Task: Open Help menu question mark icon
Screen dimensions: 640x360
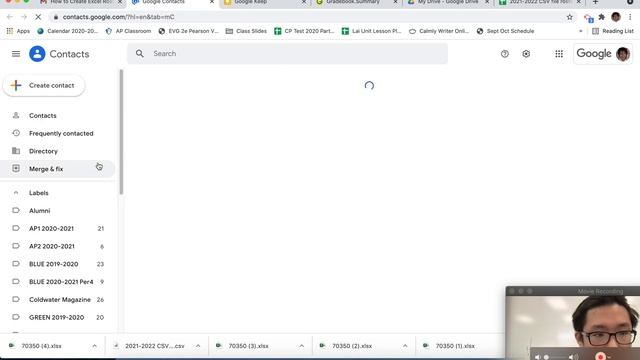Action: click(x=504, y=54)
